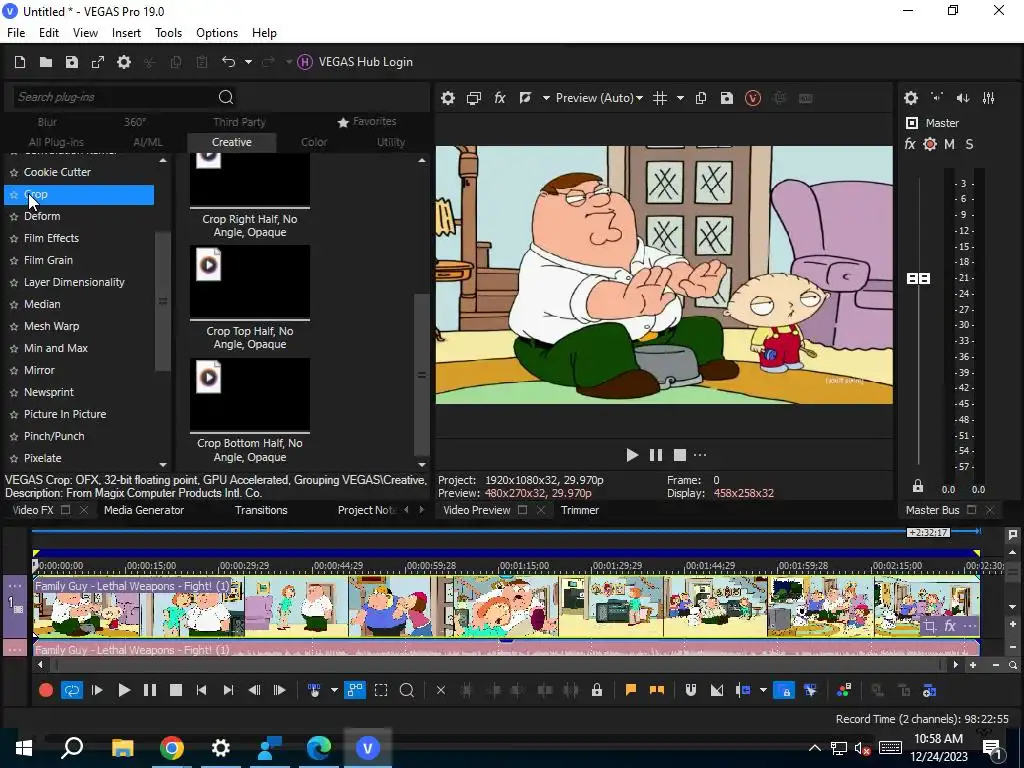The height and width of the screenshot is (768, 1024).
Task: Solo the Master bus
Action: tap(970, 144)
